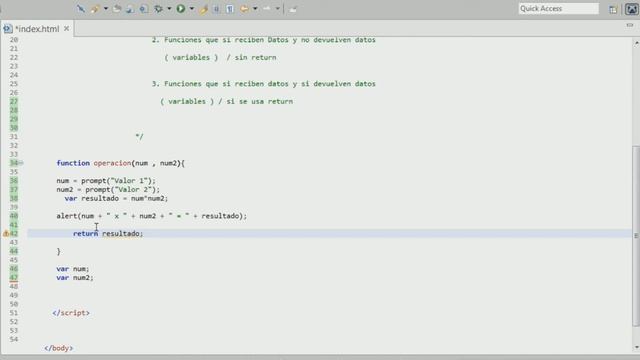Toggle Show Whitespace Characters pilcrow icon
640x360 pixels.
coord(230,9)
